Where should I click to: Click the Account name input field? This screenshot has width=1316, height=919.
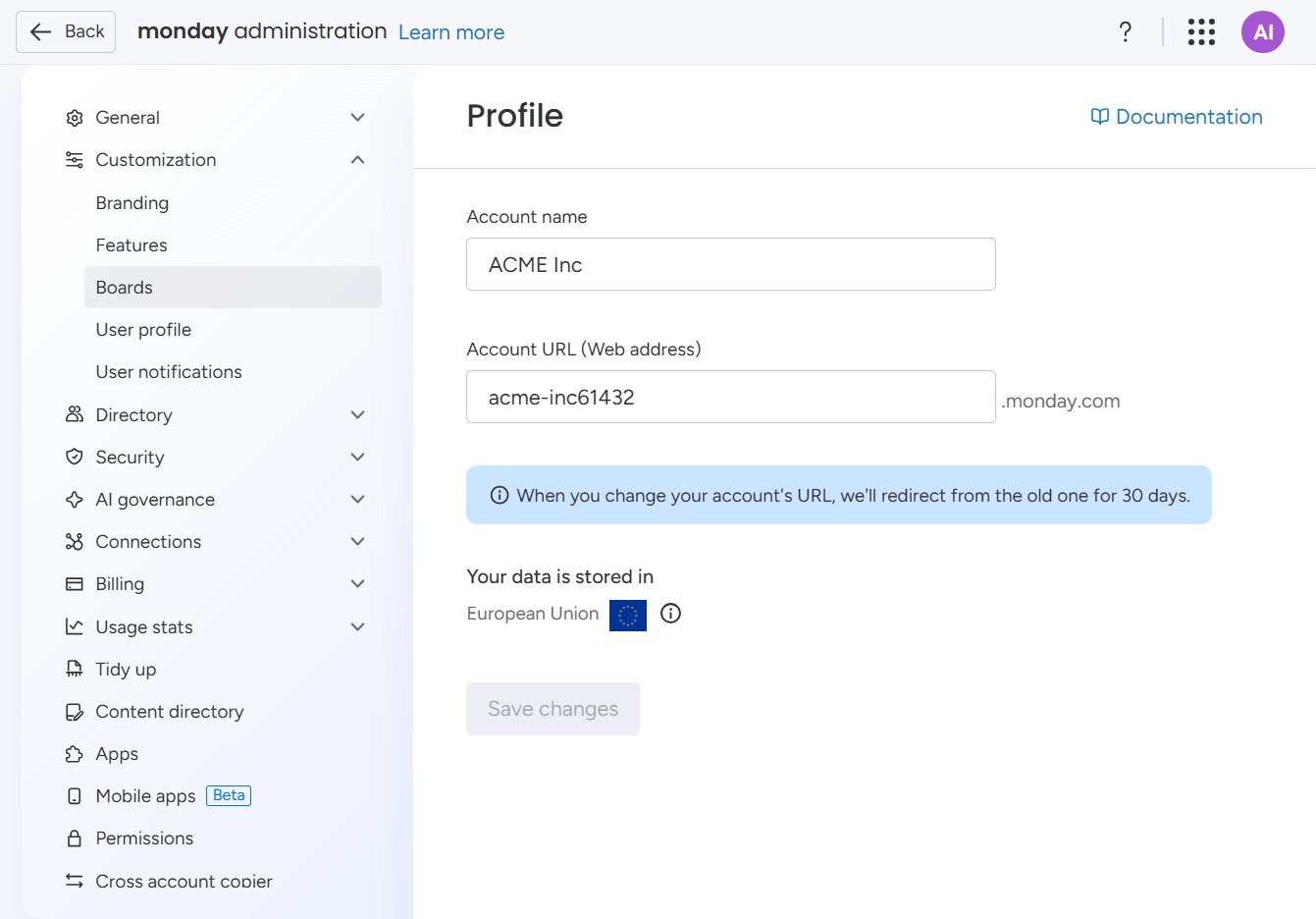click(731, 264)
